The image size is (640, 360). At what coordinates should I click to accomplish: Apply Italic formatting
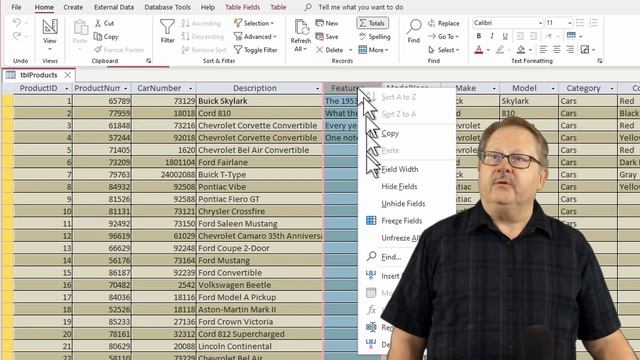[492, 36]
